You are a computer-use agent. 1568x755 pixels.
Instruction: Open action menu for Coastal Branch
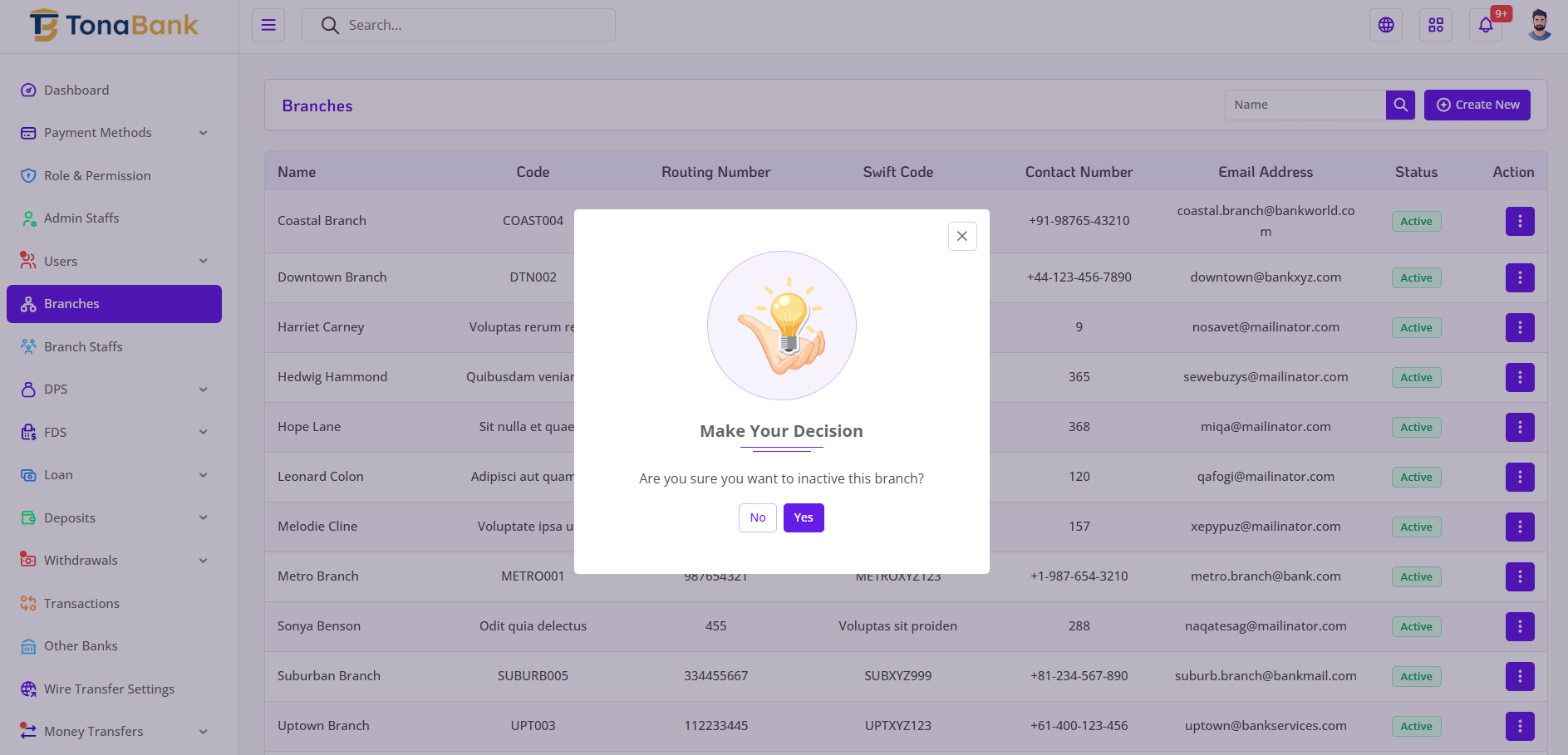click(1519, 221)
